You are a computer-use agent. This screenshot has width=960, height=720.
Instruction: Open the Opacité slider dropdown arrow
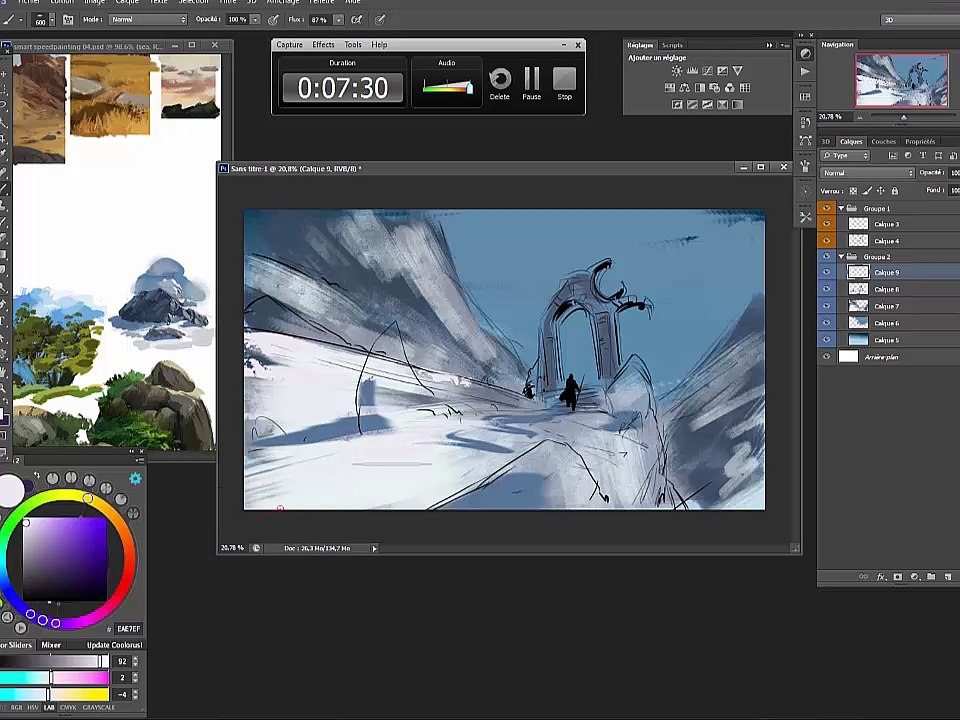(x=255, y=20)
